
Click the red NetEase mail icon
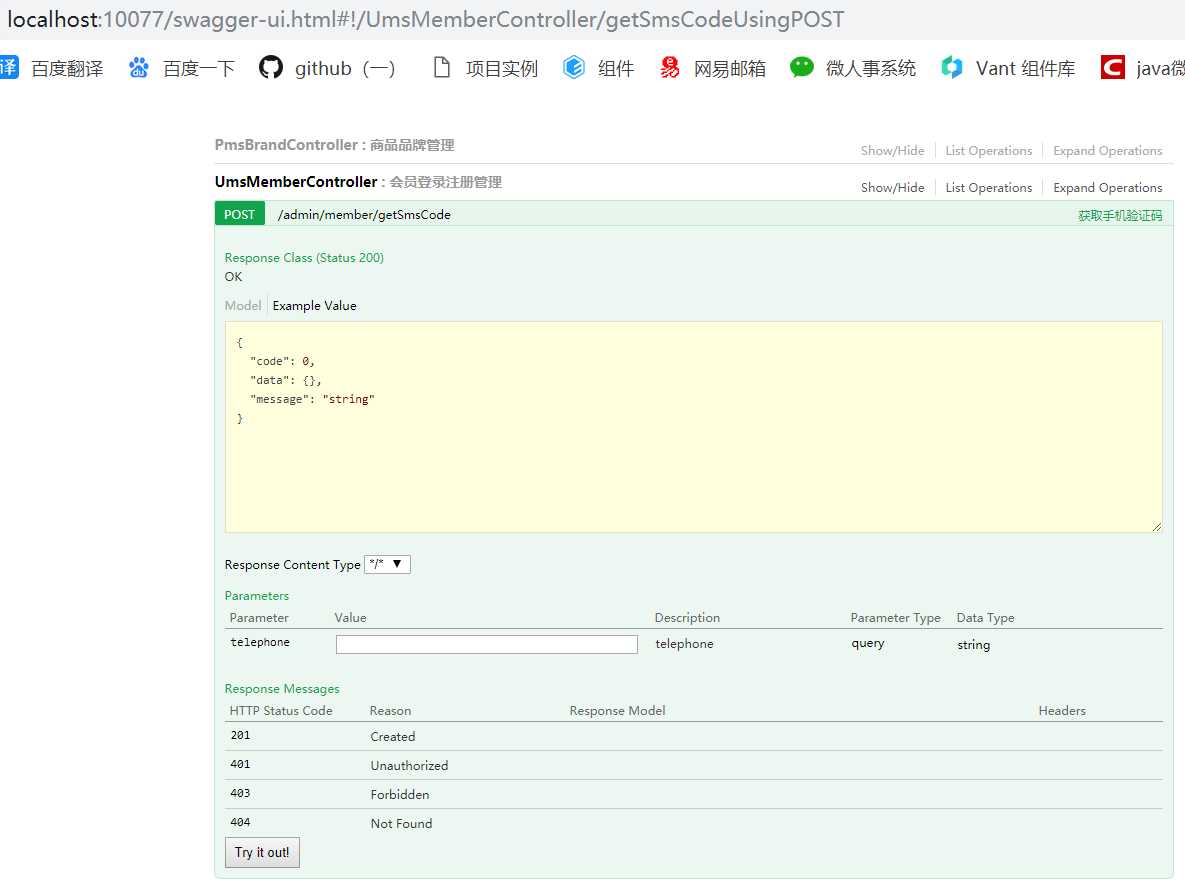pos(670,67)
